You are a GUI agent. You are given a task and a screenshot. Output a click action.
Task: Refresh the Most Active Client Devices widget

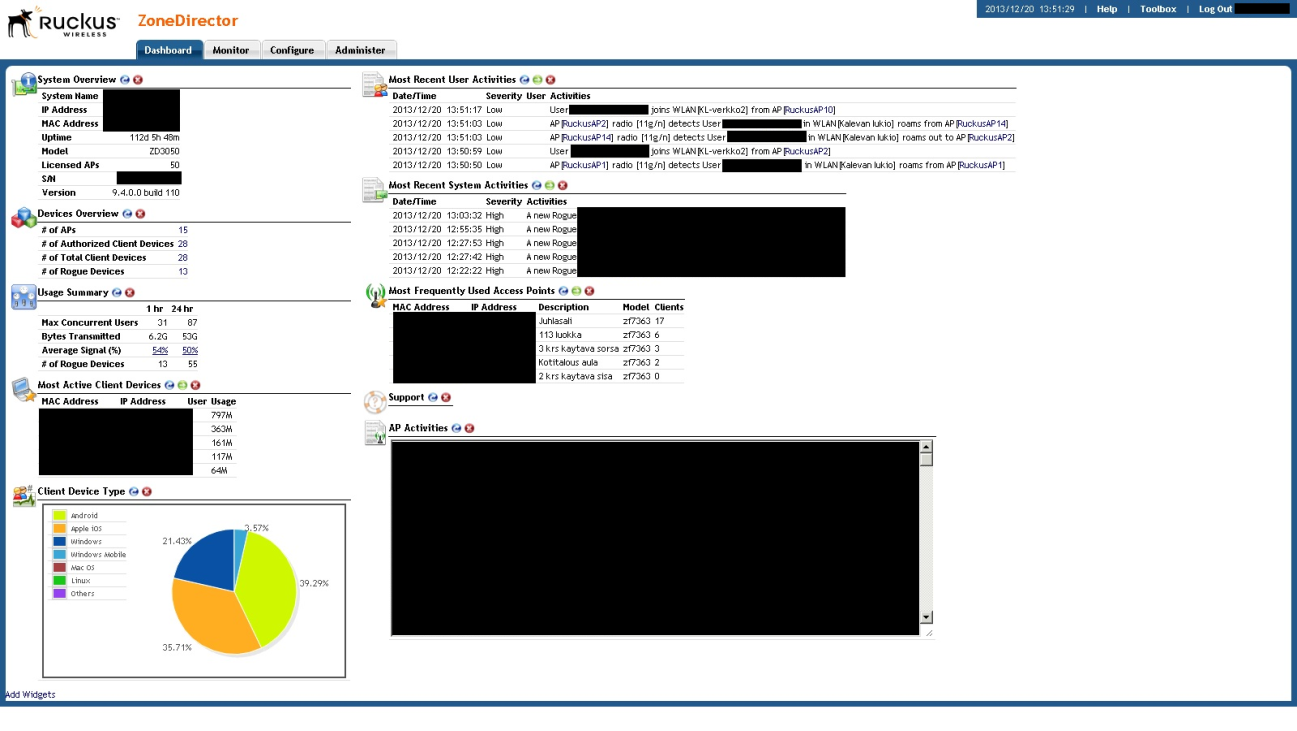pyautogui.click(x=170, y=384)
